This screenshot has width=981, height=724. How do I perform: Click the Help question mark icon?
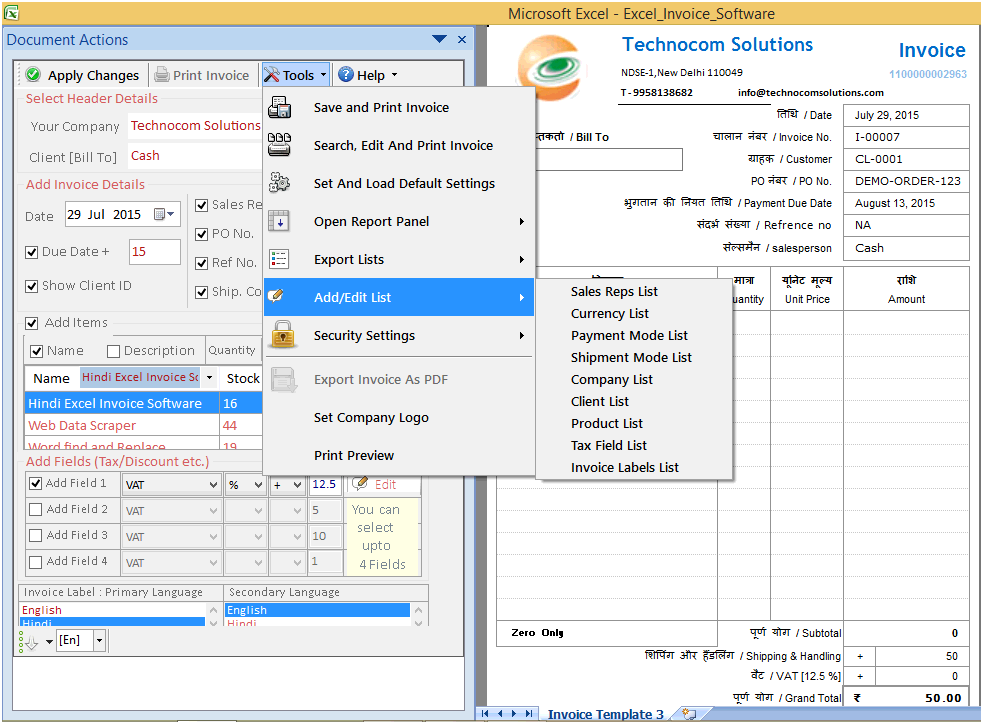[x=347, y=74]
